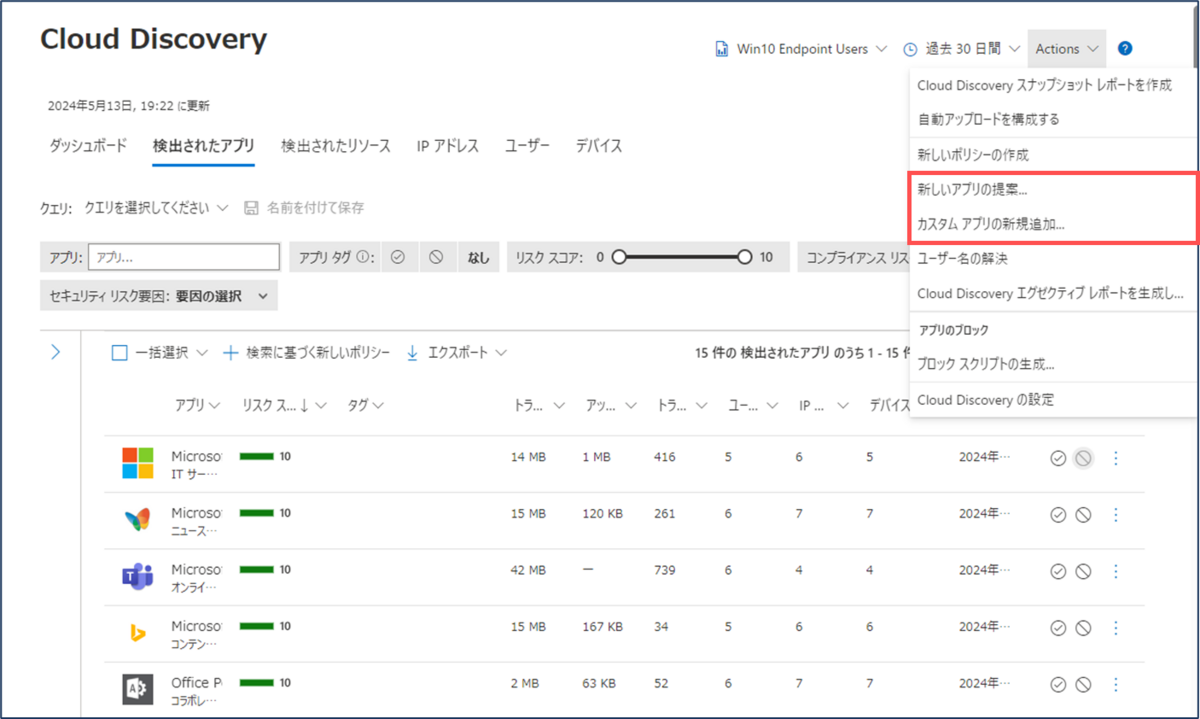Screen dimensions: 1200x719
Task: Mark the Teams row as unsanctioned
Action: tap(1083, 571)
